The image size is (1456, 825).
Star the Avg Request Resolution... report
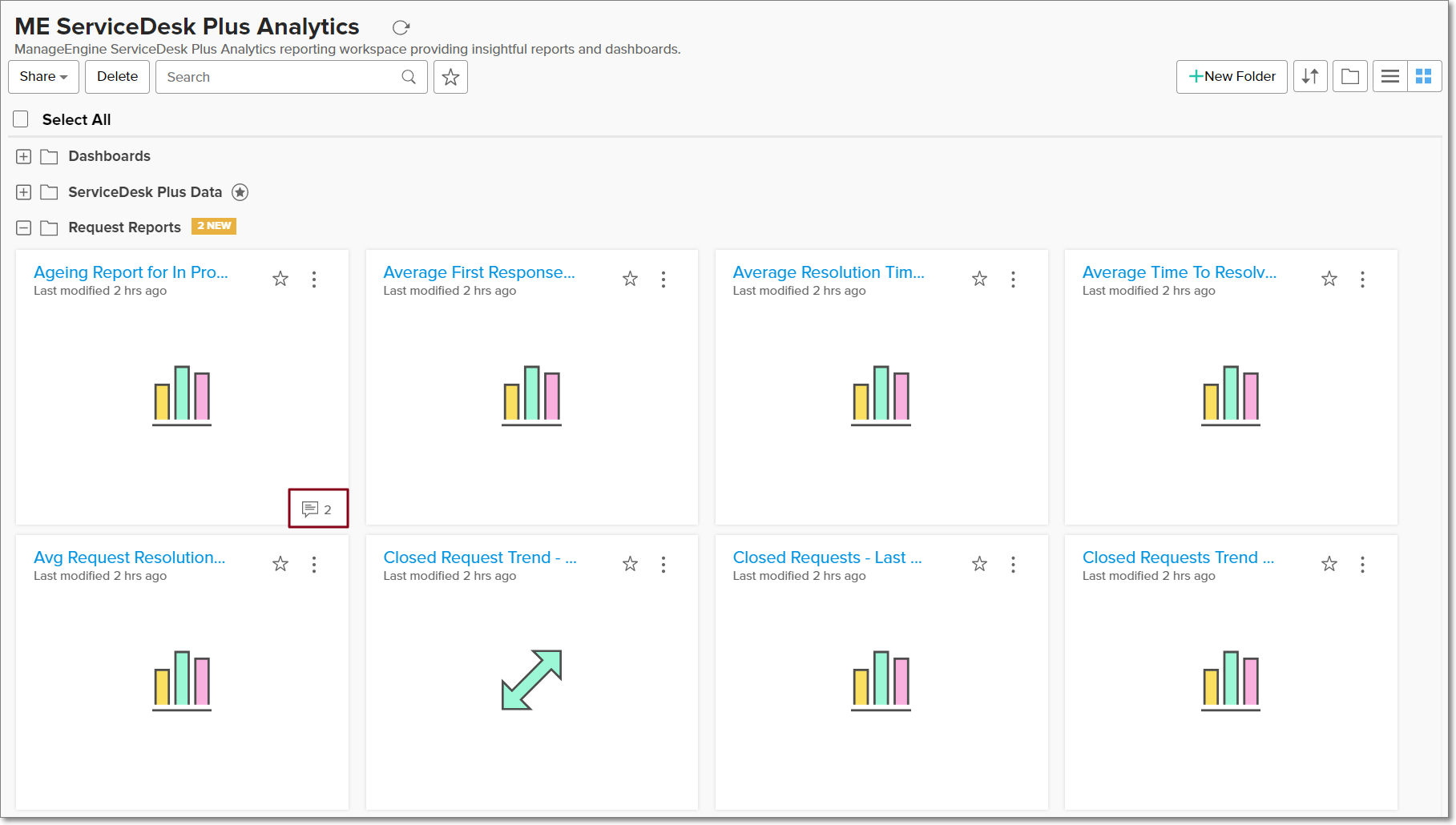tap(280, 564)
